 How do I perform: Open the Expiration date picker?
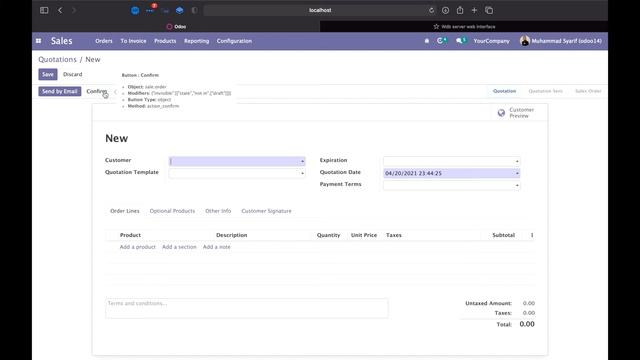tap(451, 161)
